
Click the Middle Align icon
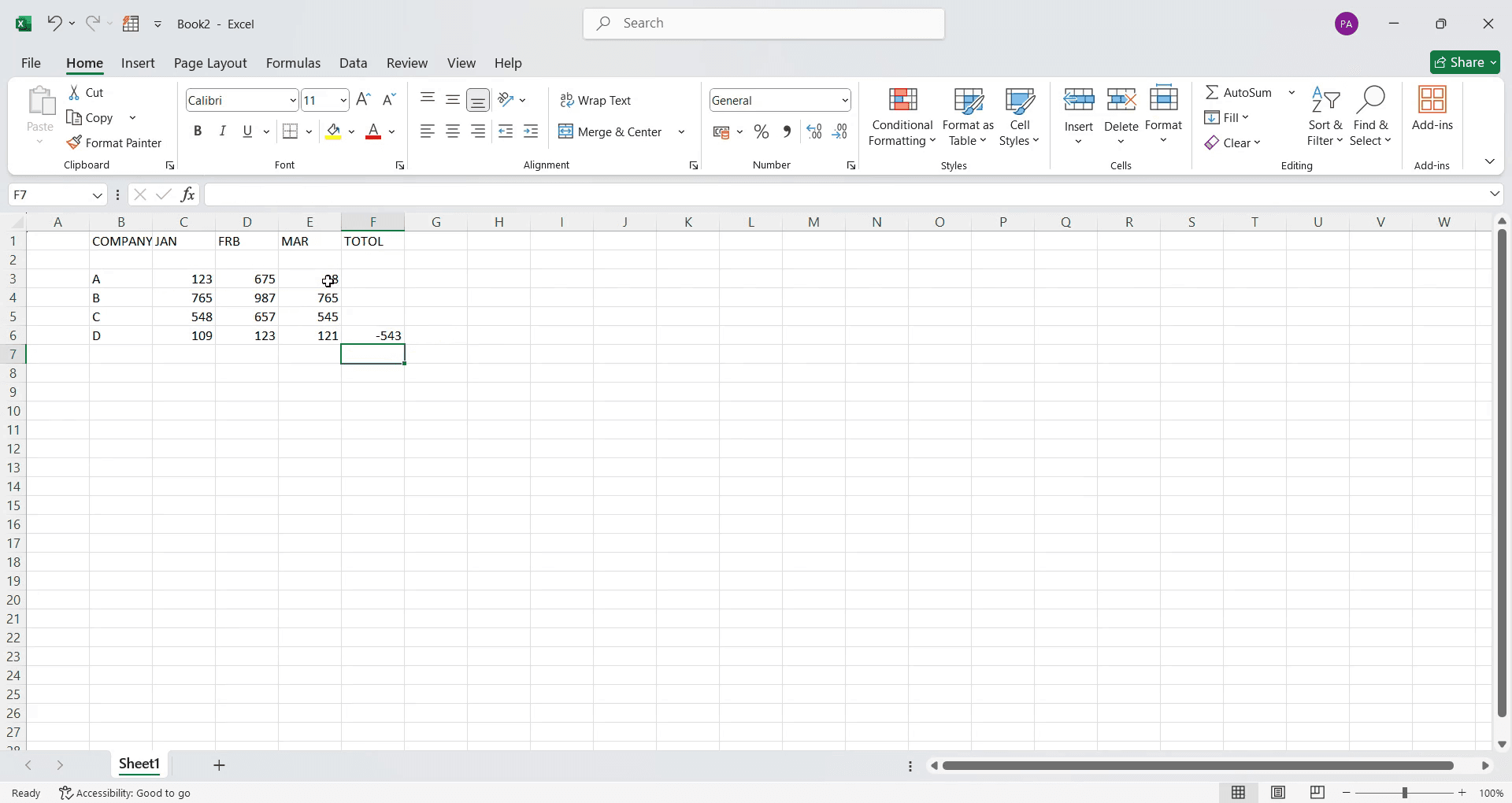(x=453, y=99)
